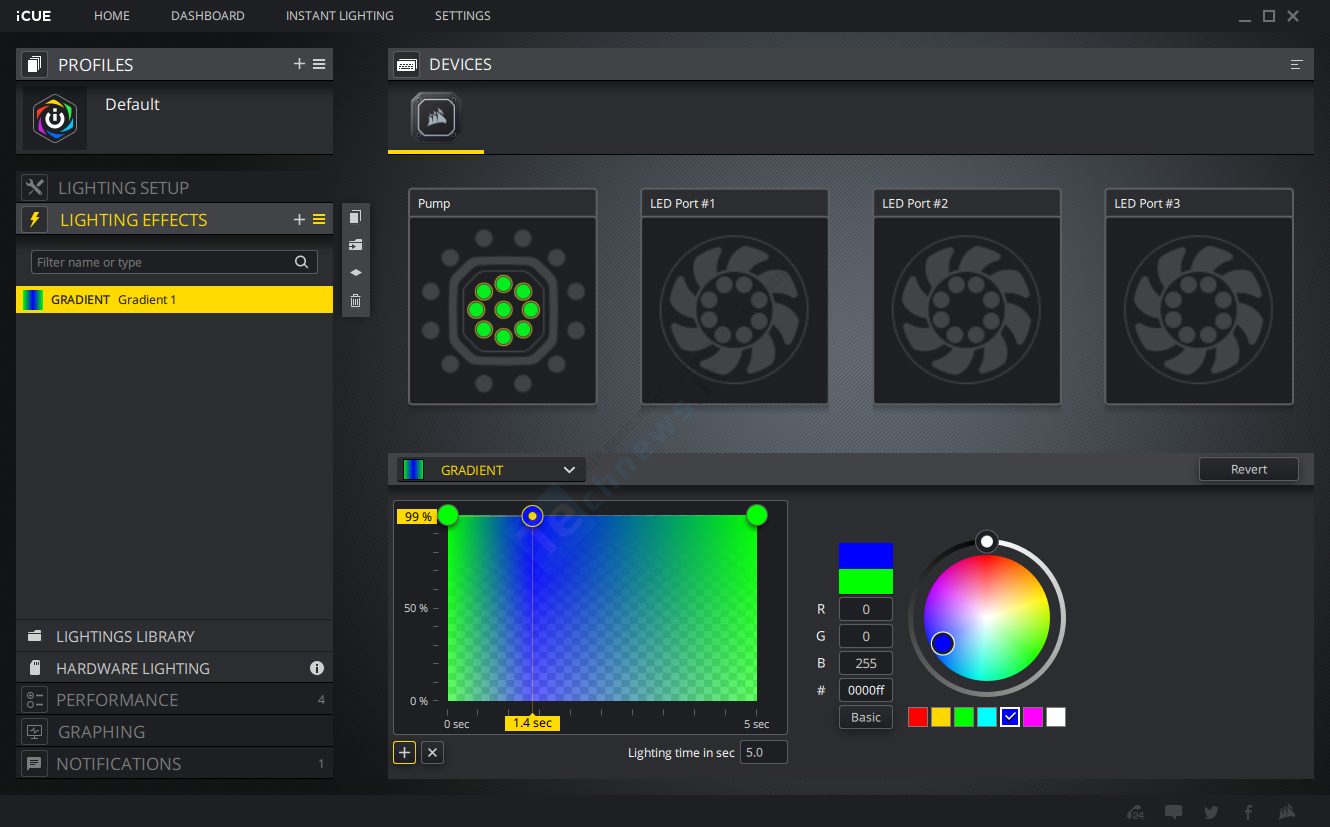Select the gradient start stop at 0 sec
The height and width of the screenshot is (827, 1330).
[448, 515]
